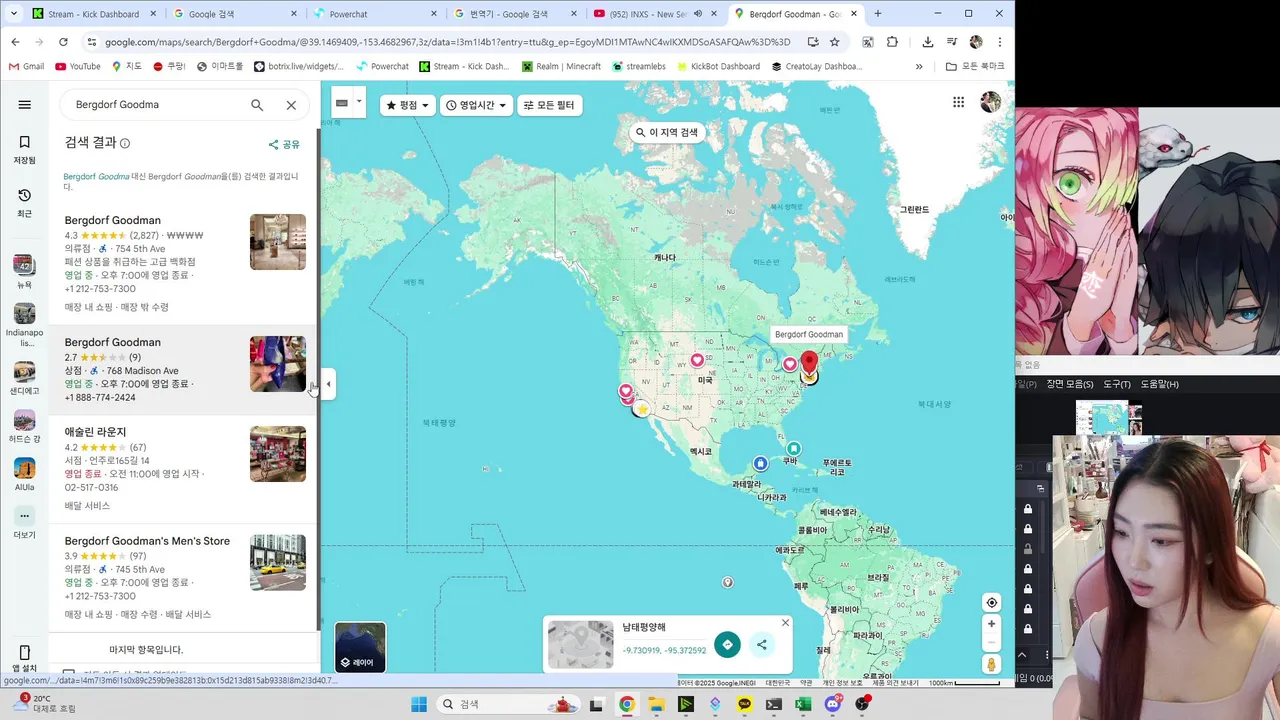Open 도움말(H) menu in OBS window

(1160, 384)
